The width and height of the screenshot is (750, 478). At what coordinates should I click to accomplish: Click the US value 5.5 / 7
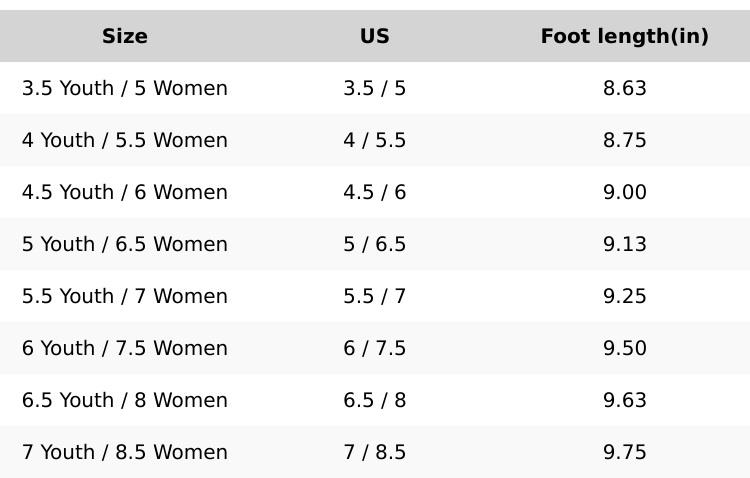(374, 297)
